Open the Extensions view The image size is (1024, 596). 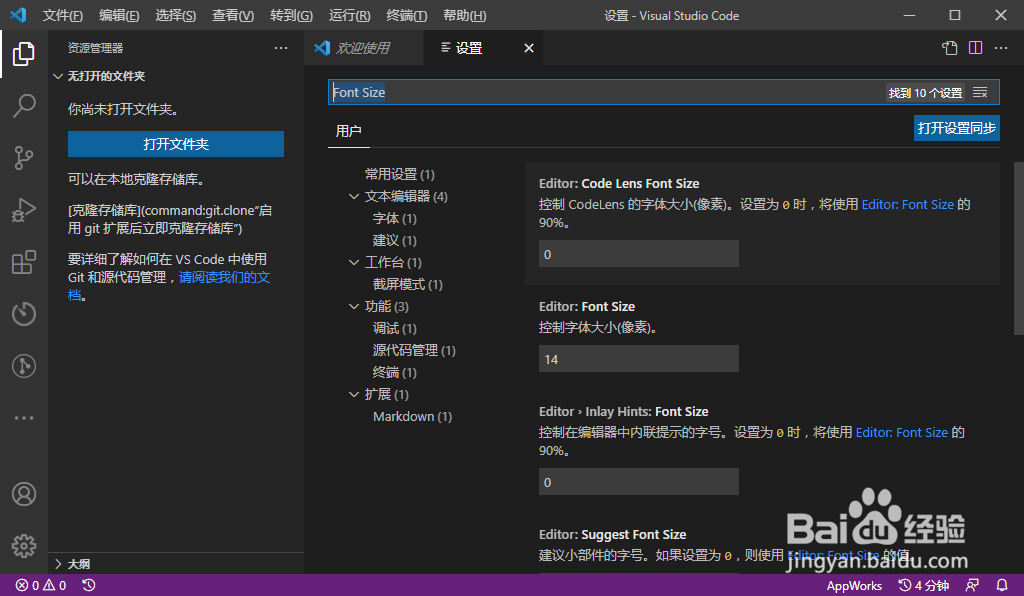tap(24, 262)
